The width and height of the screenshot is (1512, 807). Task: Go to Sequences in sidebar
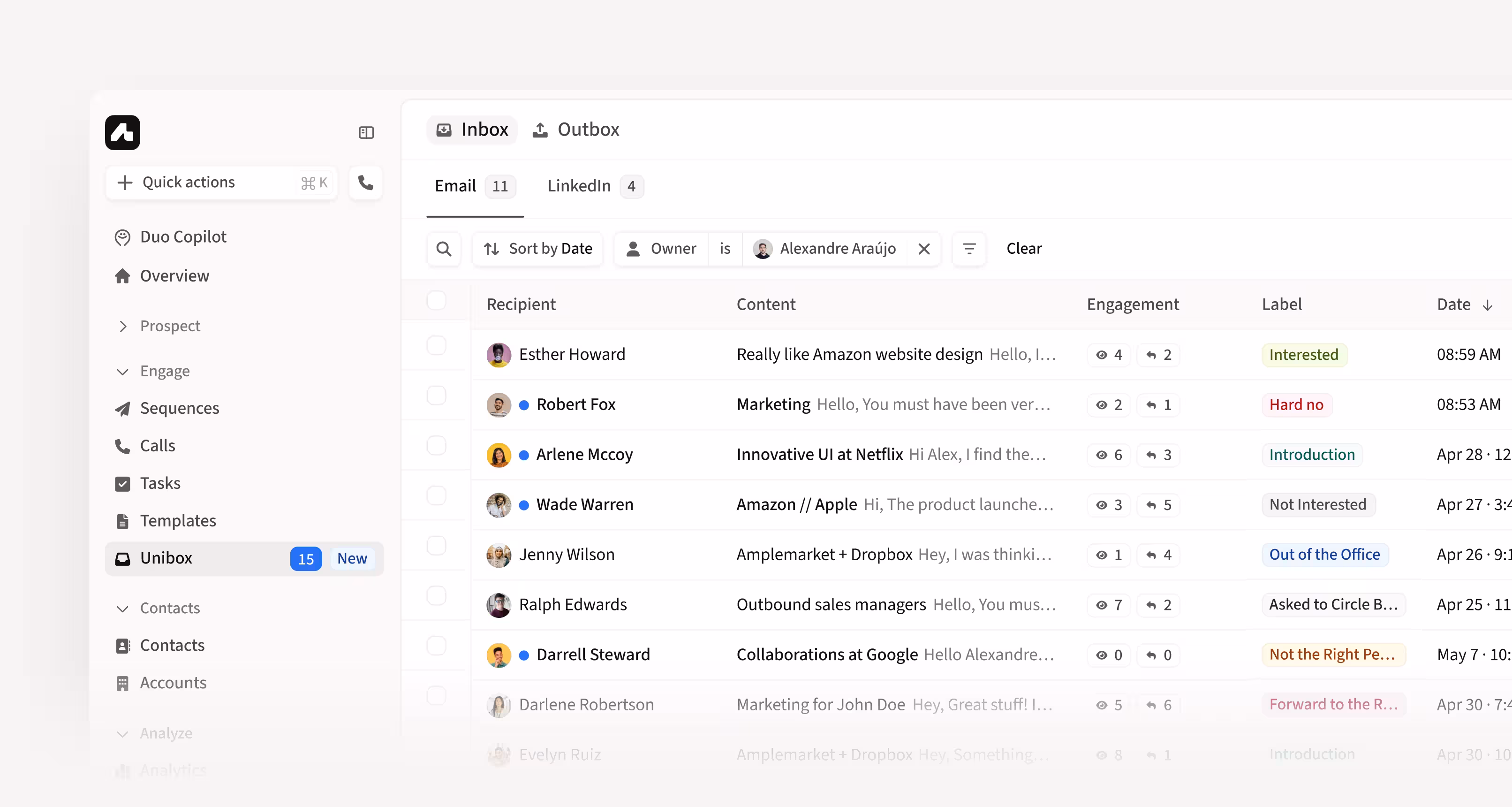179,408
